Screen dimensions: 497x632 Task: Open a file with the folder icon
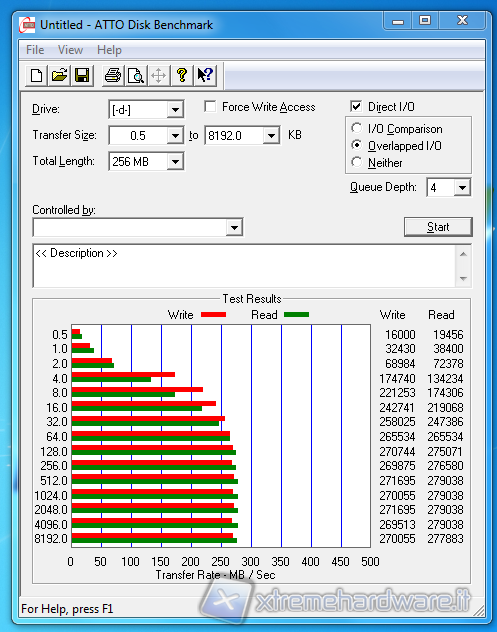60,75
